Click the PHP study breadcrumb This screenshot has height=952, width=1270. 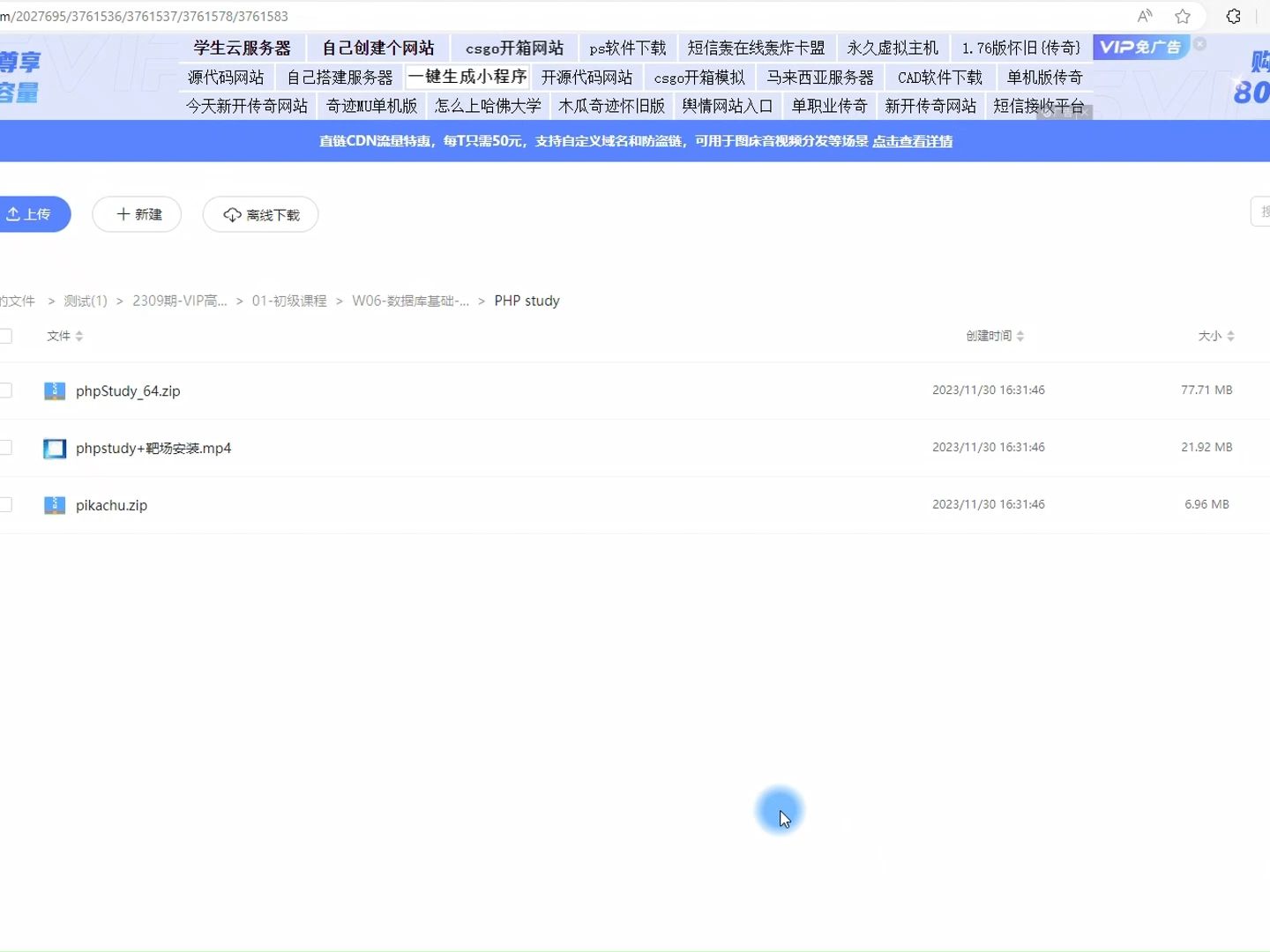click(x=527, y=301)
